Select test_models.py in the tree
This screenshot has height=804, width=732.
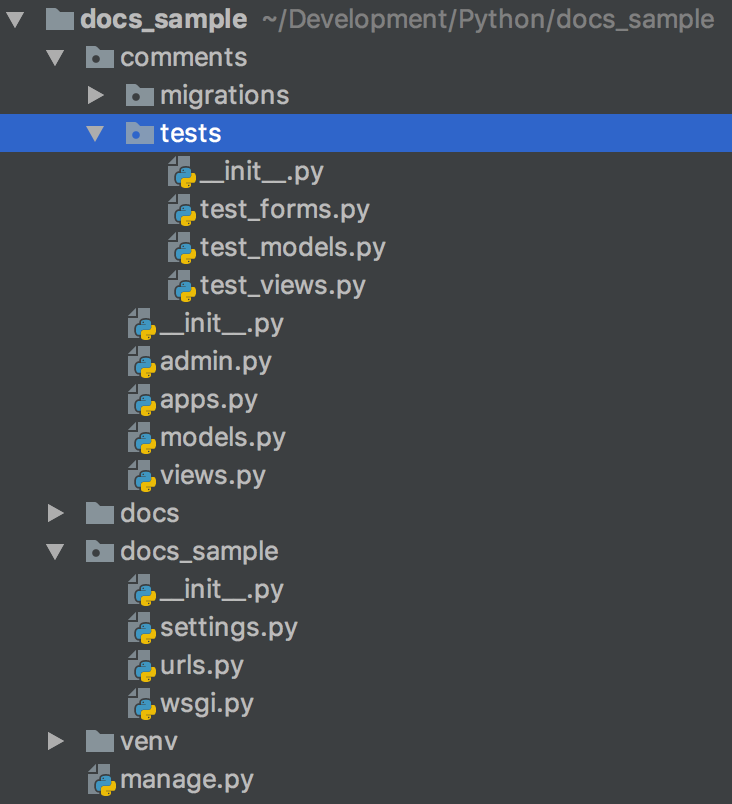click(x=293, y=248)
